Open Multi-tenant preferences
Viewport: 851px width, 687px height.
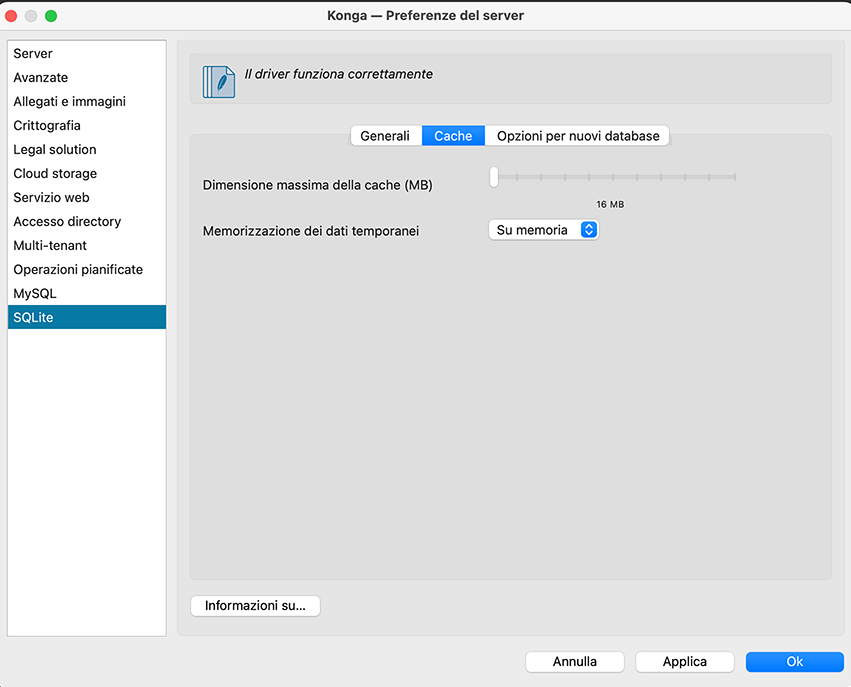[50, 245]
